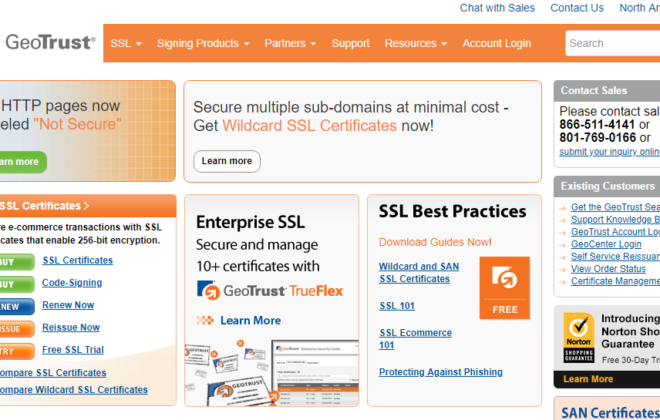This screenshot has width=660, height=420.
Task: Click the Reissue Now link
Action: tap(71, 327)
